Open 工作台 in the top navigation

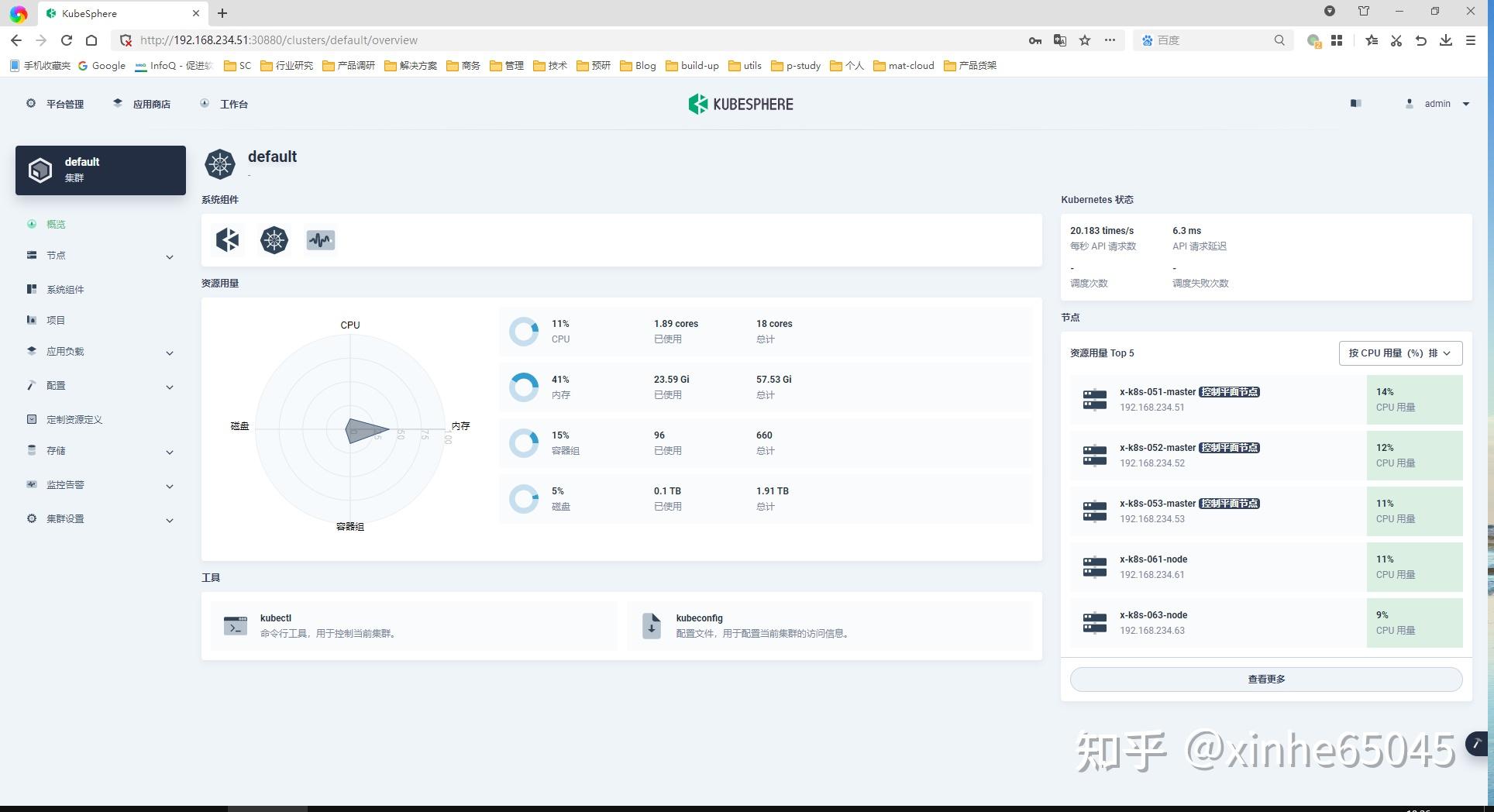(x=224, y=104)
